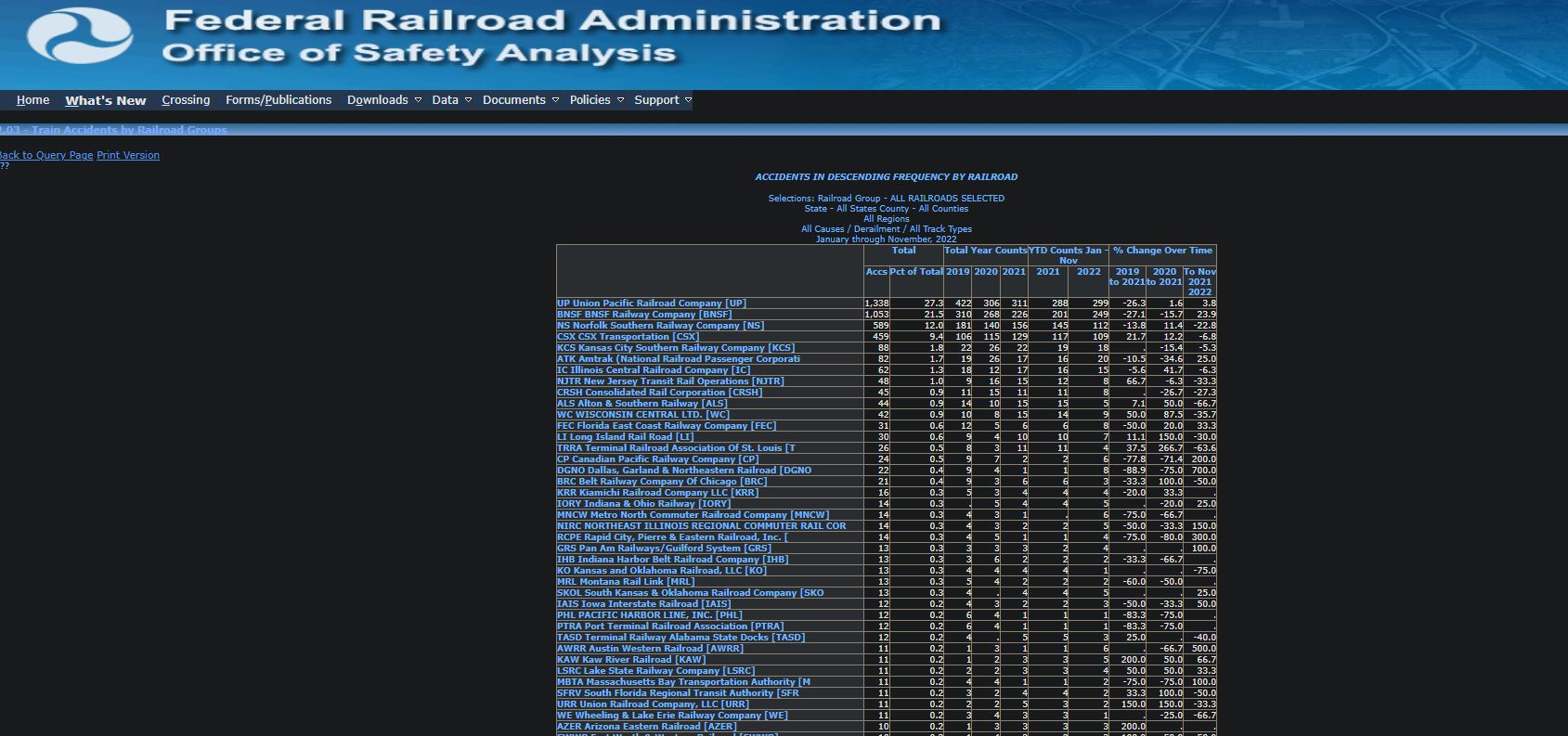The height and width of the screenshot is (736, 1568).
Task: Click MRL Montana Rail Link row
Action: point(626,582)
